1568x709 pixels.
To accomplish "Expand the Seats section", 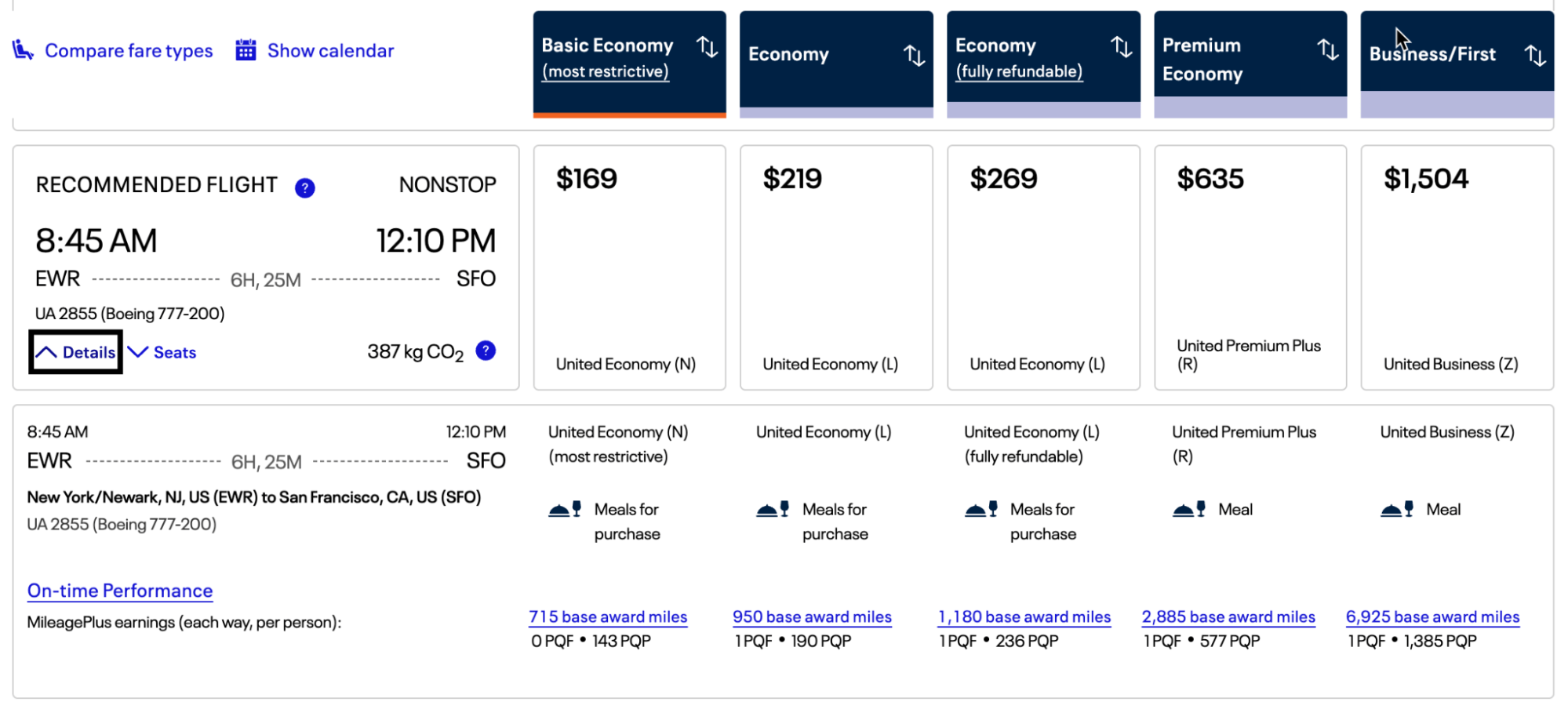I will tap(162, 352).
